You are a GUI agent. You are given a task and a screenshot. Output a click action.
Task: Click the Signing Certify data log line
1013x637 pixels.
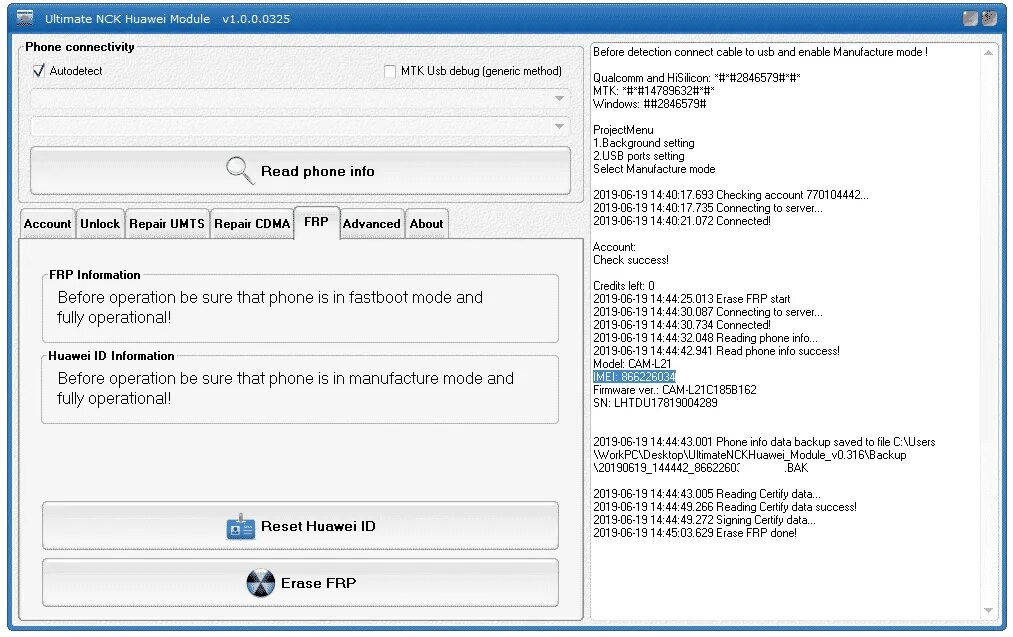pyautogui.click(x=704, y=520)
